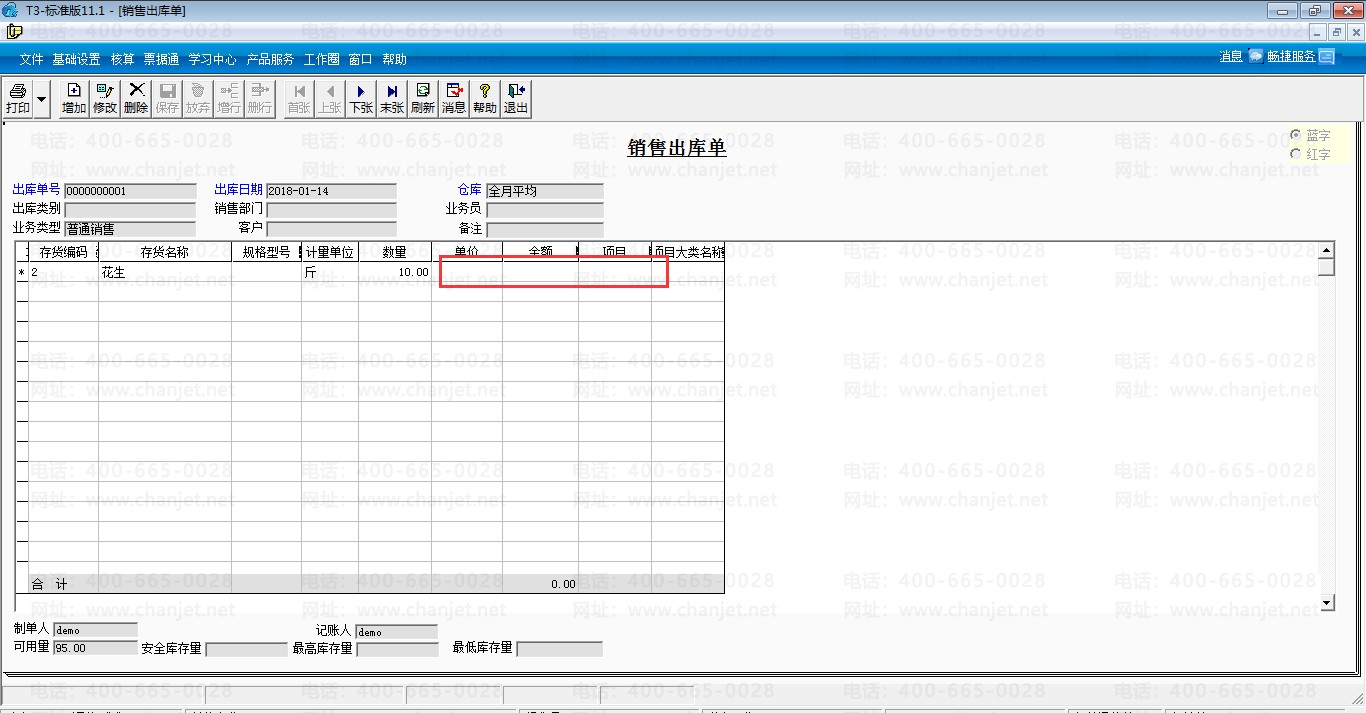Click the 畅捷服务 icon at far right
1366x713 pixels.
click(x=1326, y=56)
